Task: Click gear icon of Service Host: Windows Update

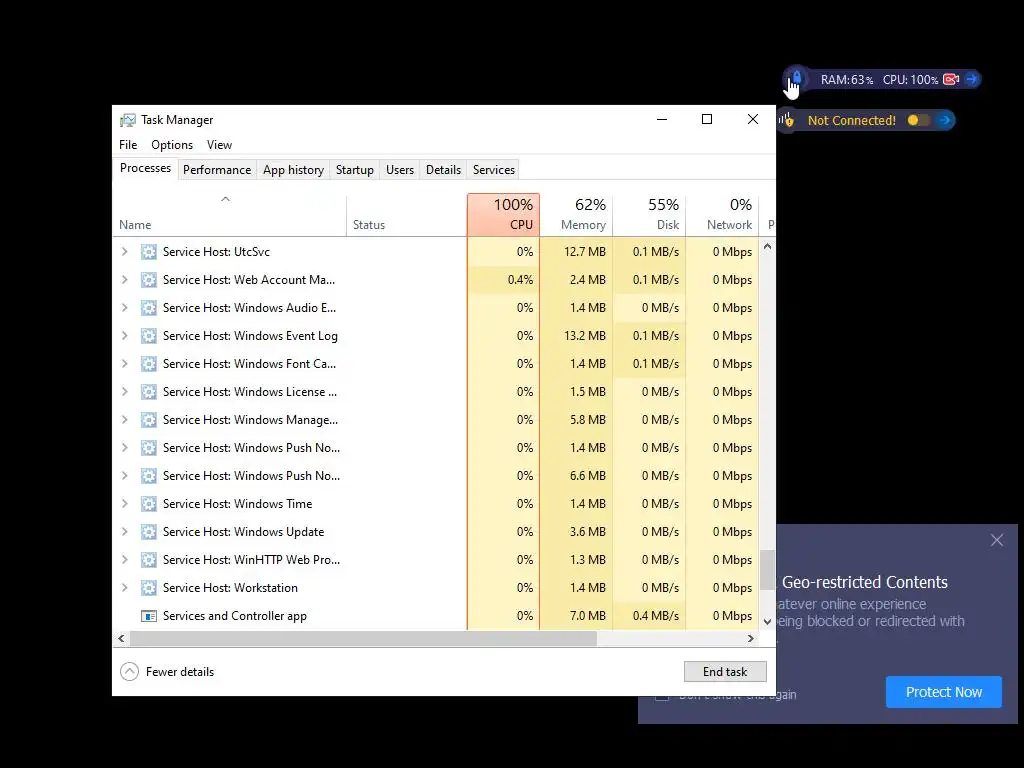Action: [x=149, y=532]
